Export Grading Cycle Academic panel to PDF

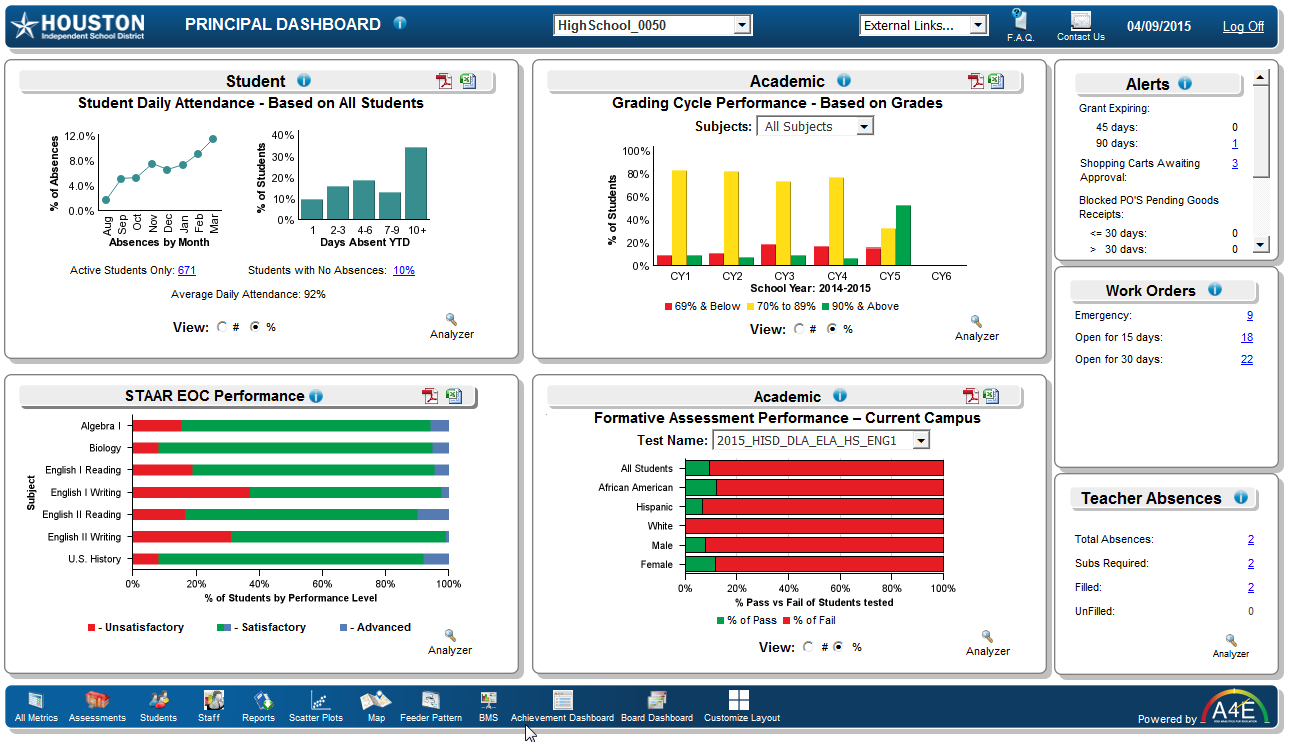975,82
